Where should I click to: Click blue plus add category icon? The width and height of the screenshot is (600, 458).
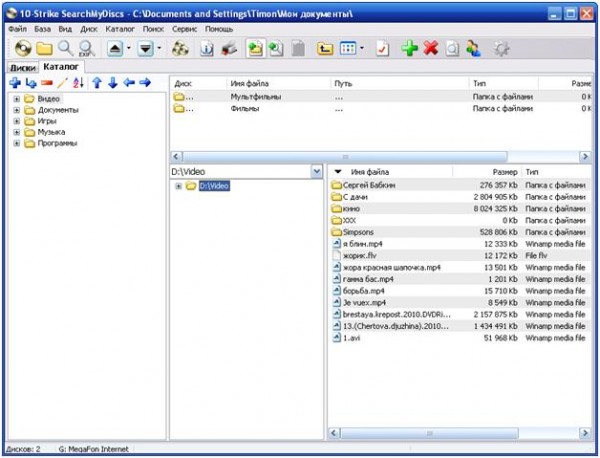click(x=15, y=83)
